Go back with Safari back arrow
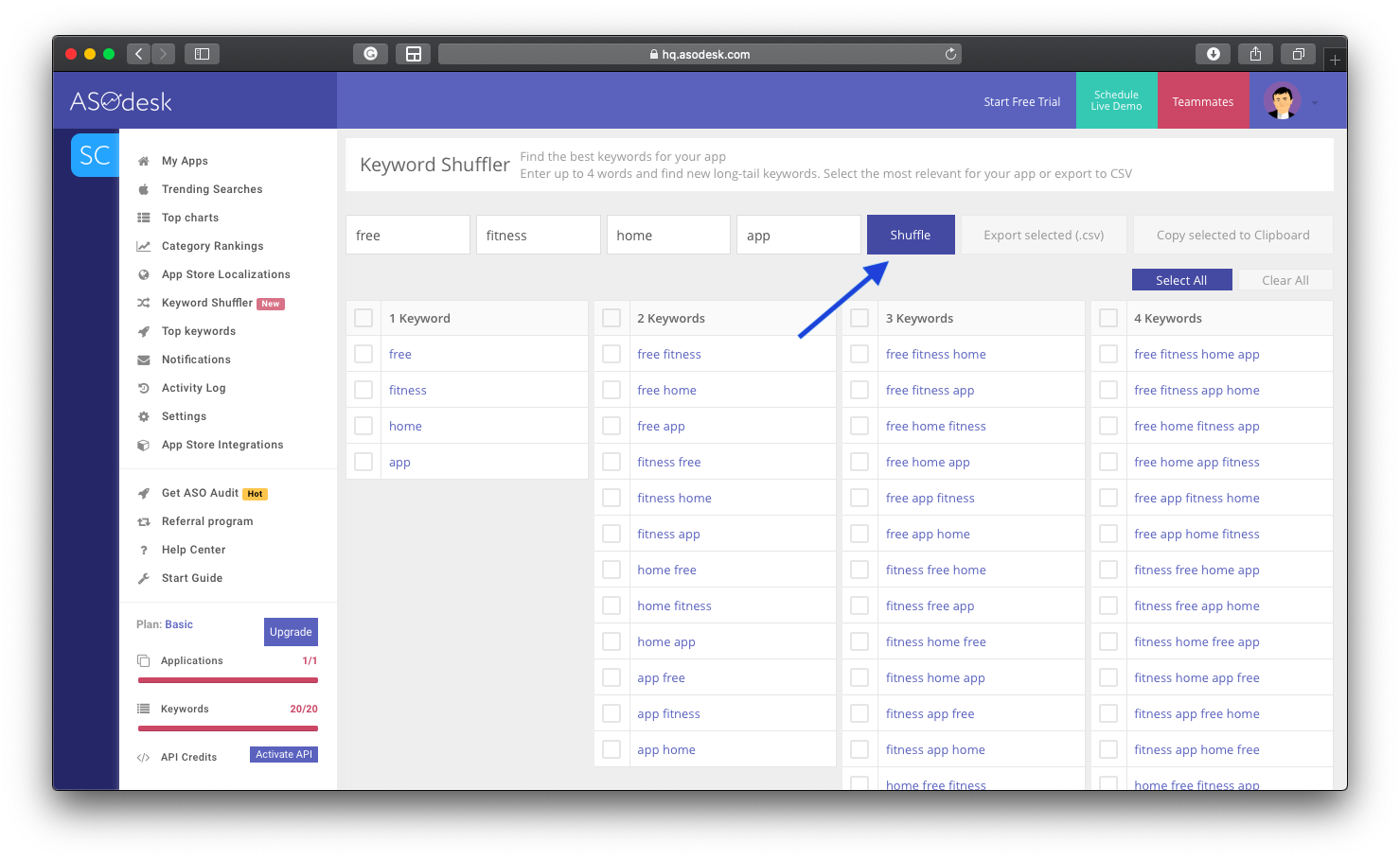The width and height of the screenshot is (1400, 860). pyautogui.click(x=139, y=54)
